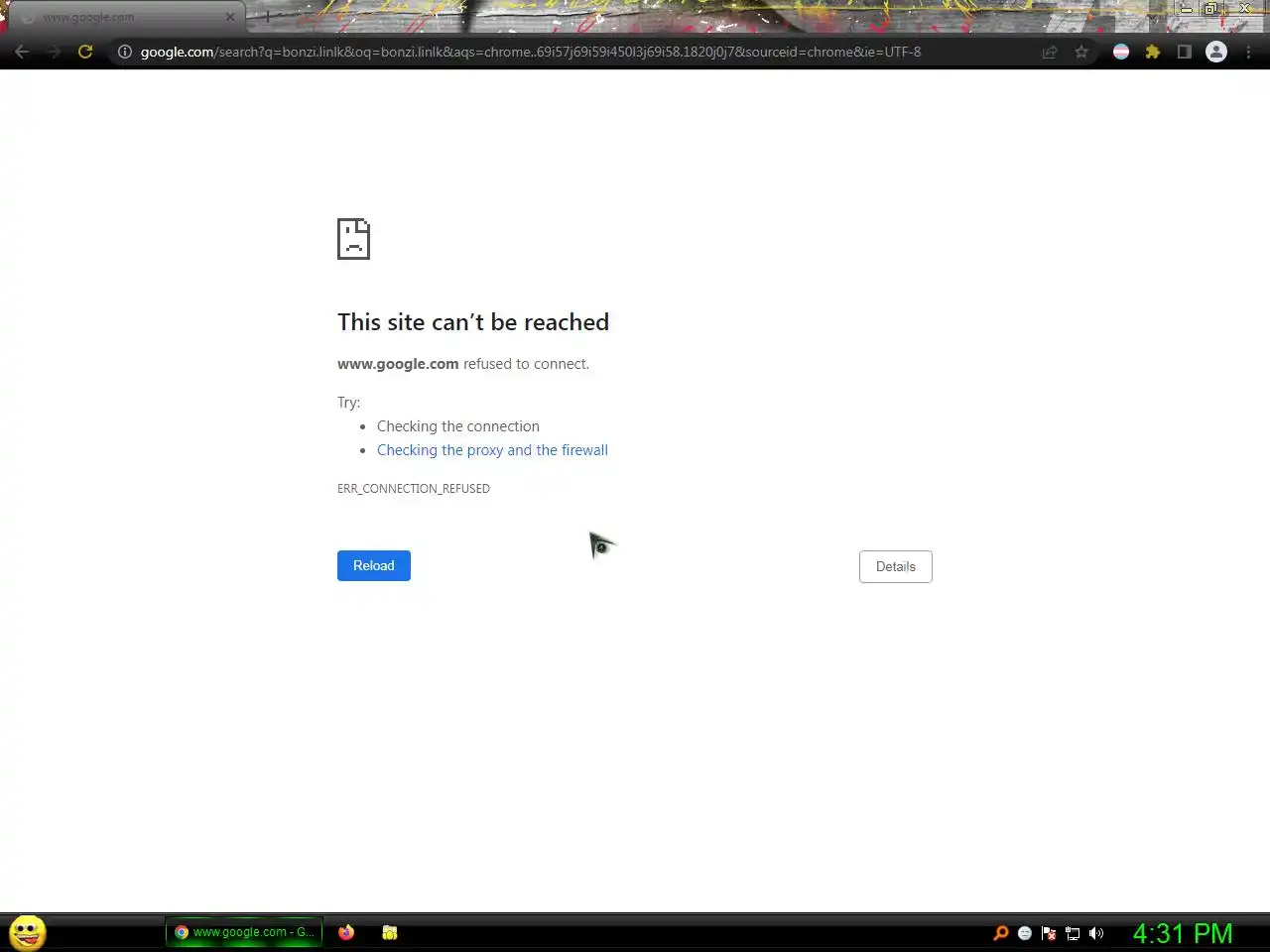Click the sad page error icon
This screenshot has height=952, width=1270.
click(353, 239)
